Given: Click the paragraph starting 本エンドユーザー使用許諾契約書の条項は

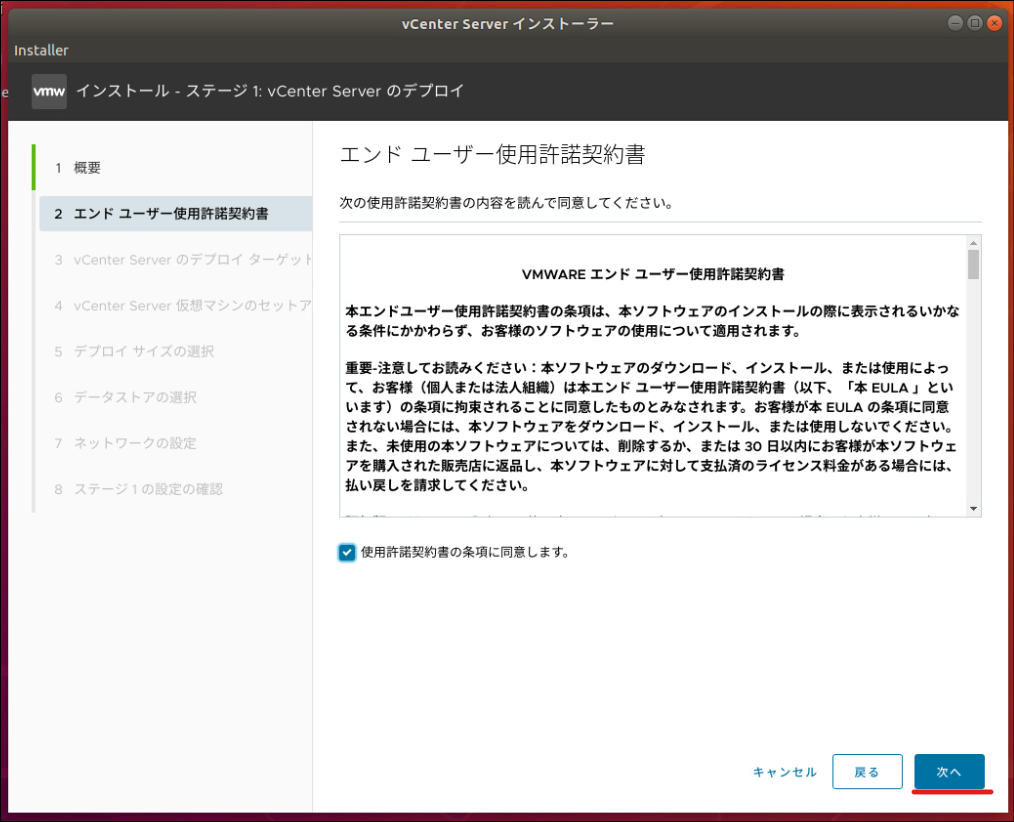Looking at the screenshot, I should tap(652, 321).
